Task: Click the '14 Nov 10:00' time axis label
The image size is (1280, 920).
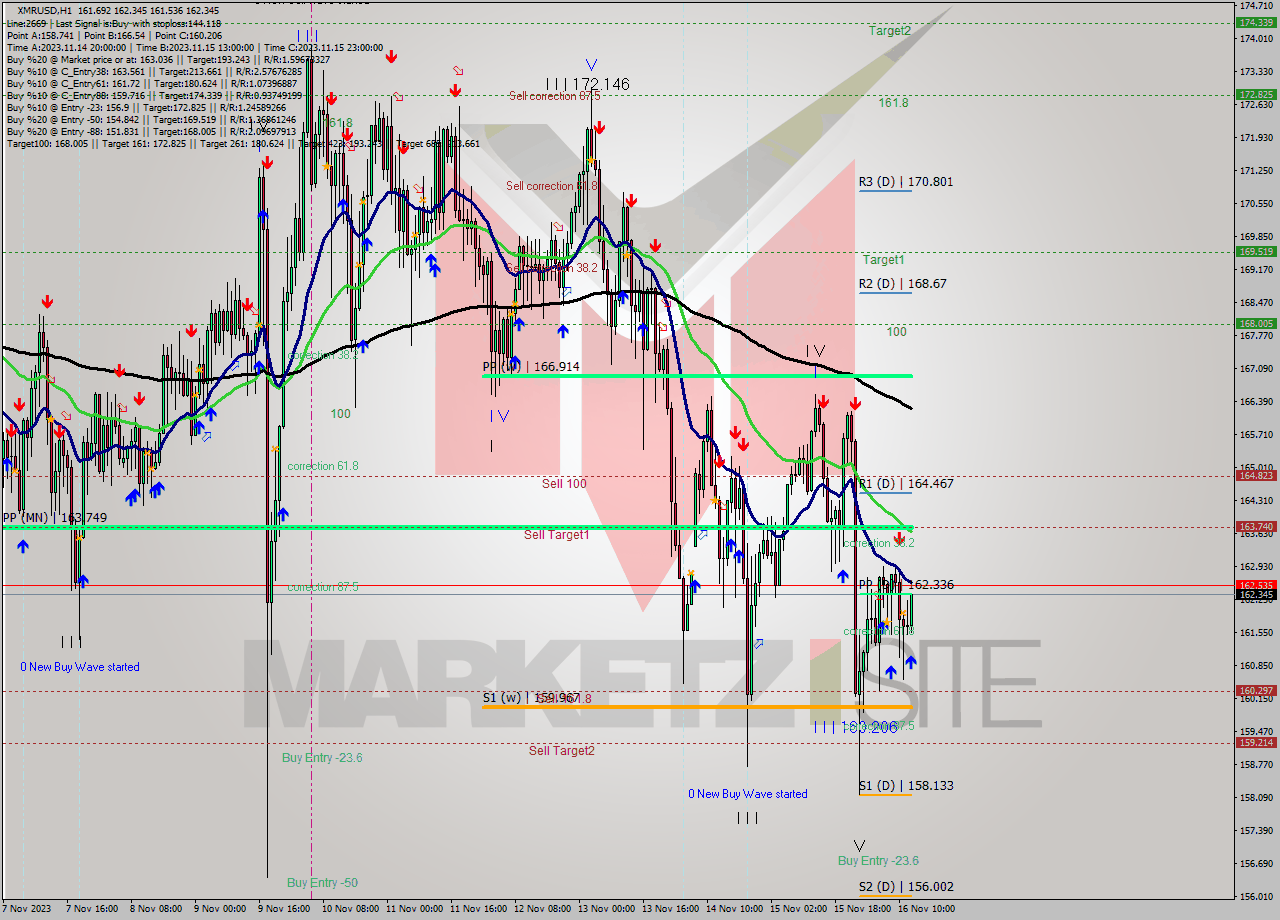Action: pyautogui.click(x=734, y=909)
